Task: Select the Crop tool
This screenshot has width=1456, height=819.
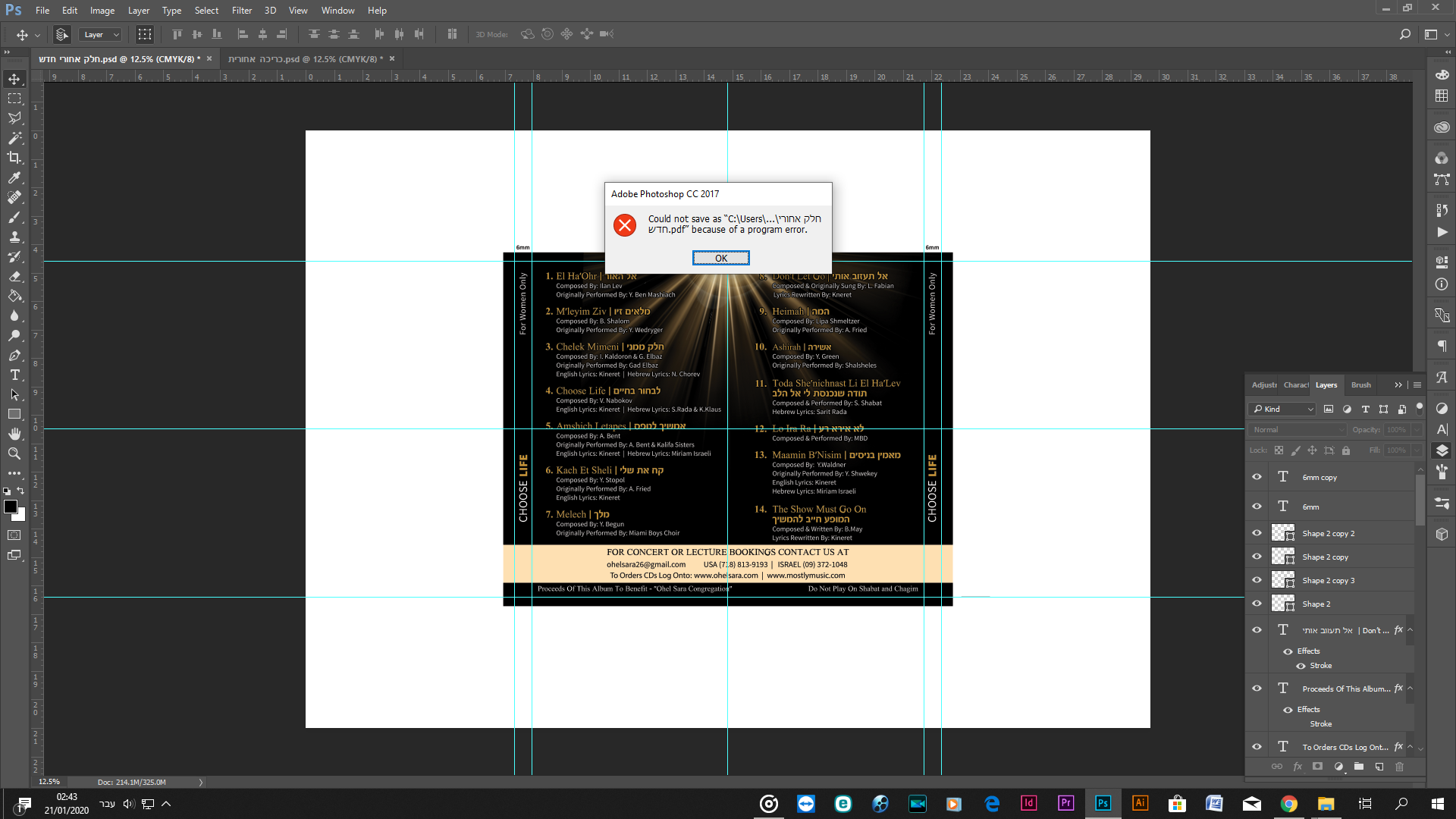Action: click(x=14, y=158)
